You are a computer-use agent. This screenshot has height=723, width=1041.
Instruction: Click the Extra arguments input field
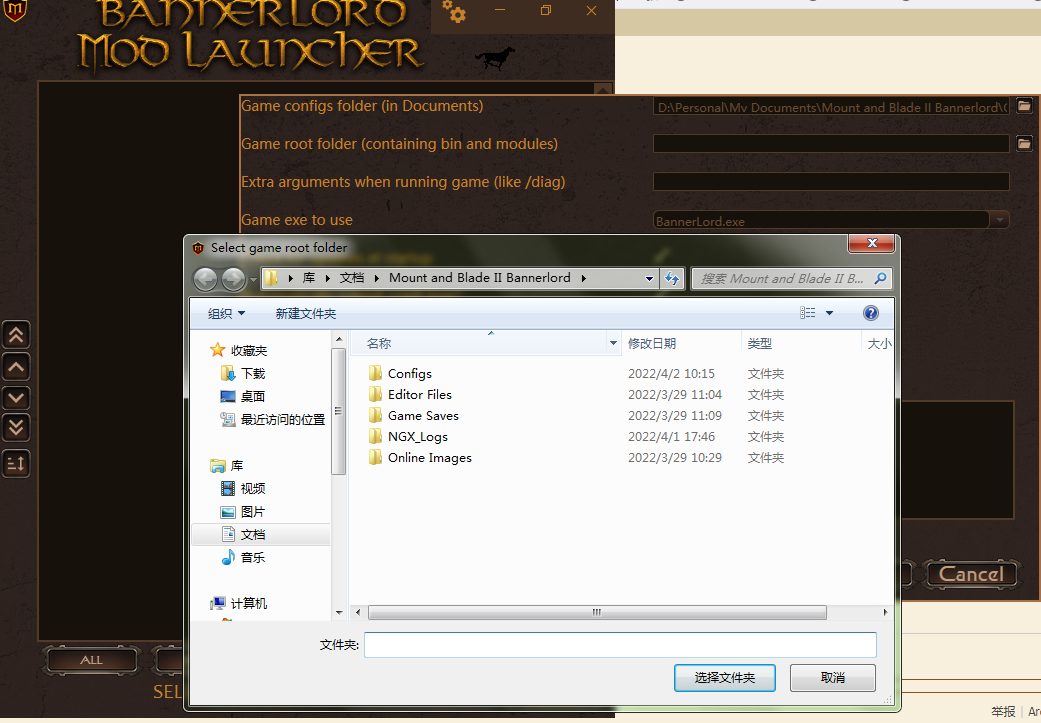tap(831, 181)
